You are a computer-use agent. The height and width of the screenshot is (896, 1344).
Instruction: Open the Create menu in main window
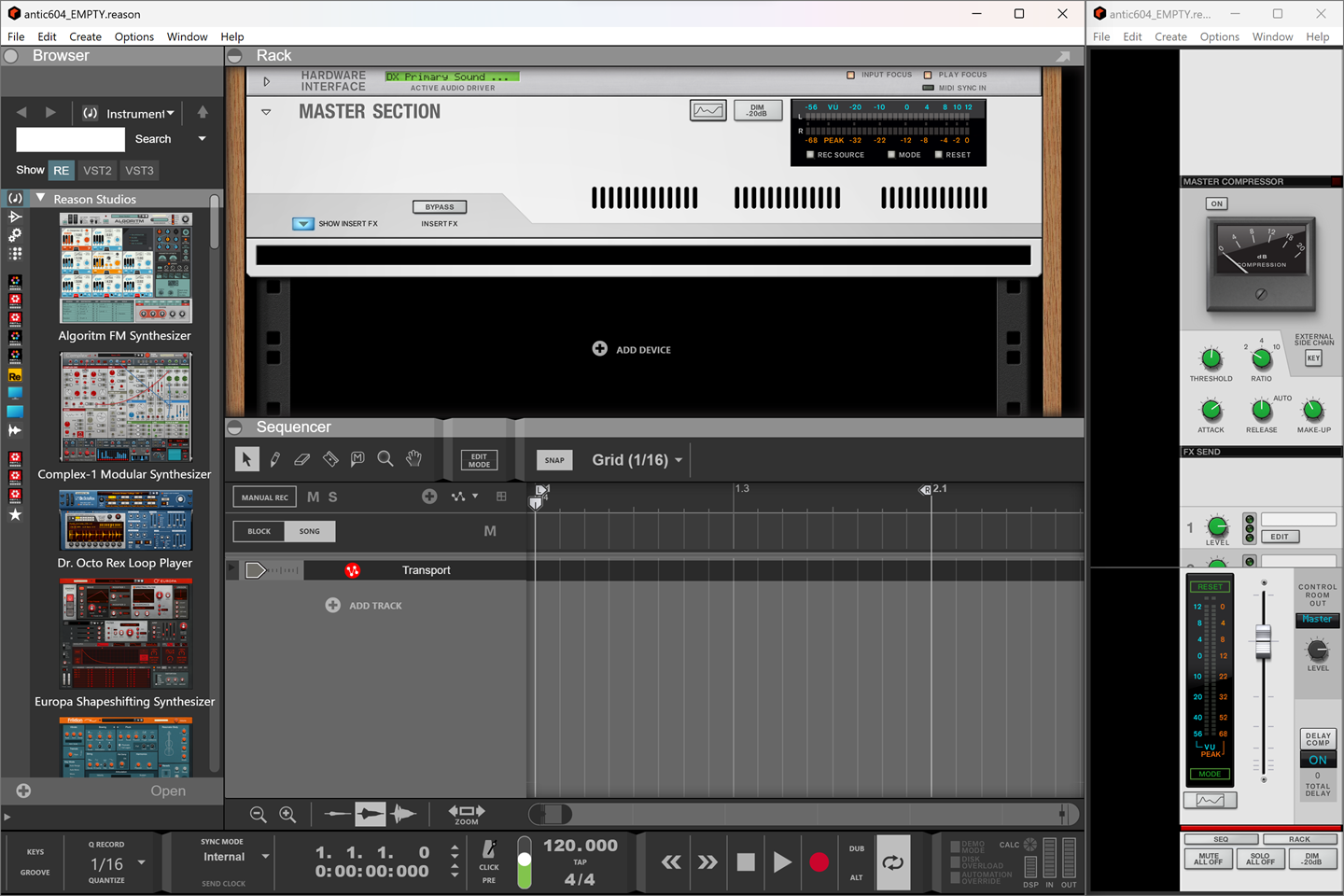(x=85, y=36)
